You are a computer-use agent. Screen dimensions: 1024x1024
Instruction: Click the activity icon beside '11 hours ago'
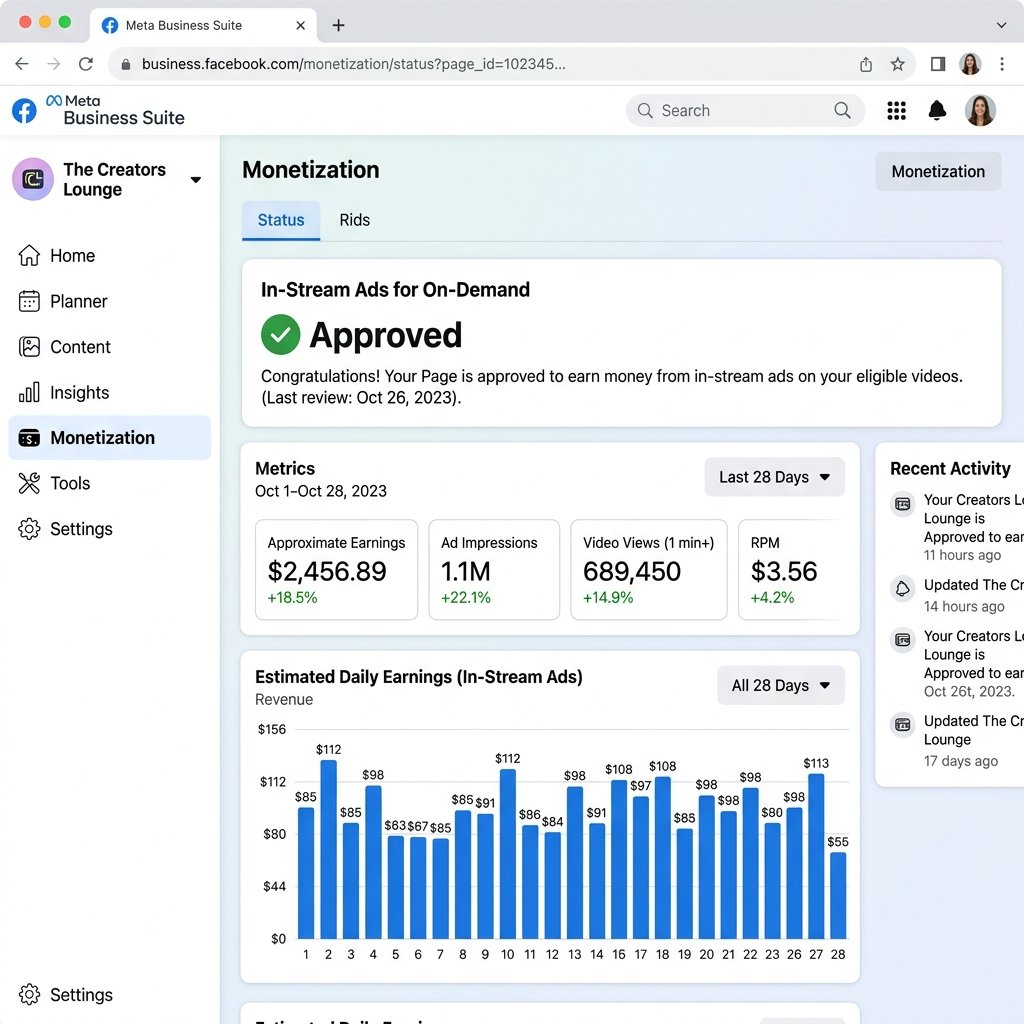click(x=902, y=504)
